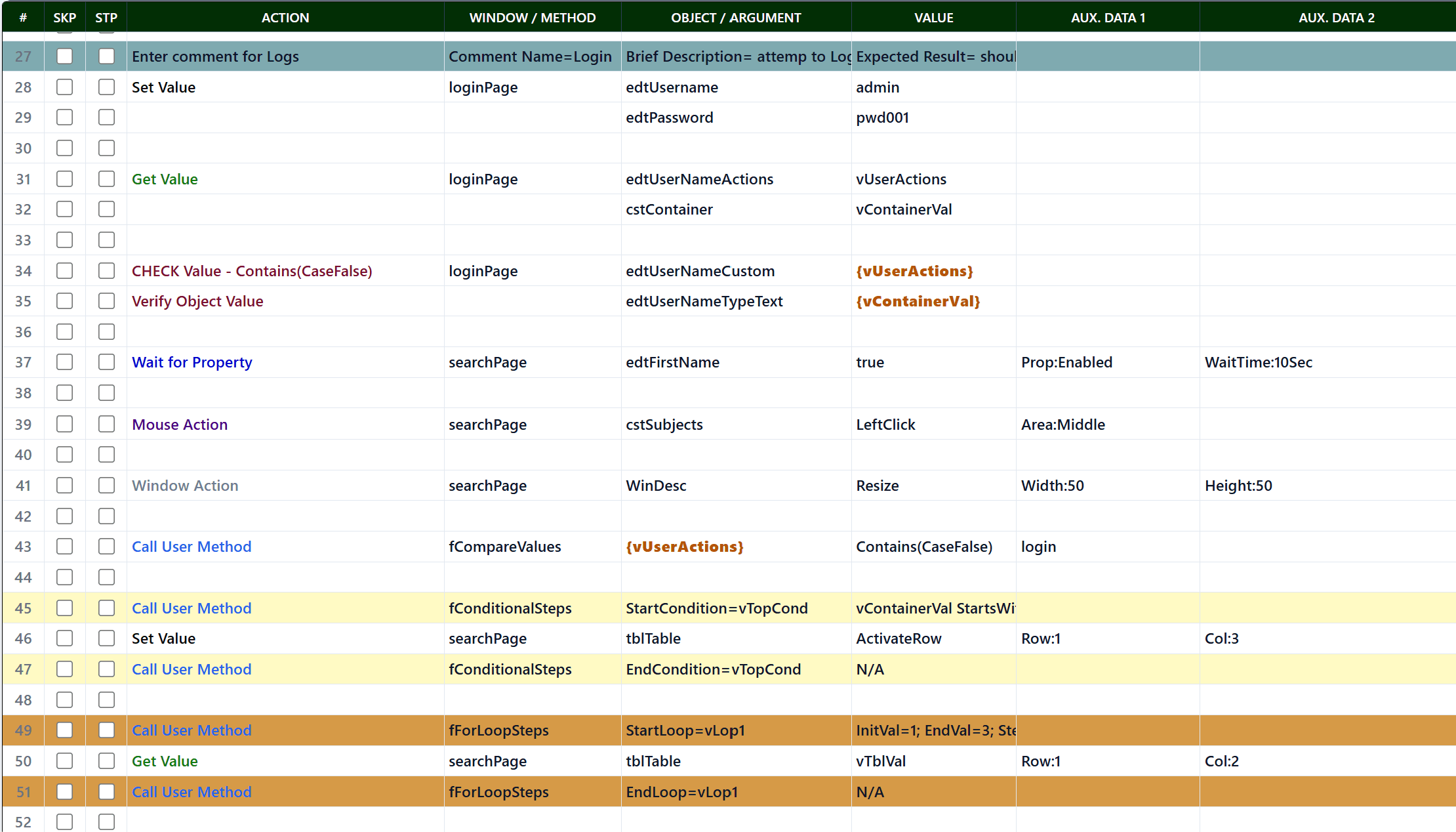This screenshot has height=832, width=1456.
Task: Click the 'pwd001' value cell
Action: (934, 117)
